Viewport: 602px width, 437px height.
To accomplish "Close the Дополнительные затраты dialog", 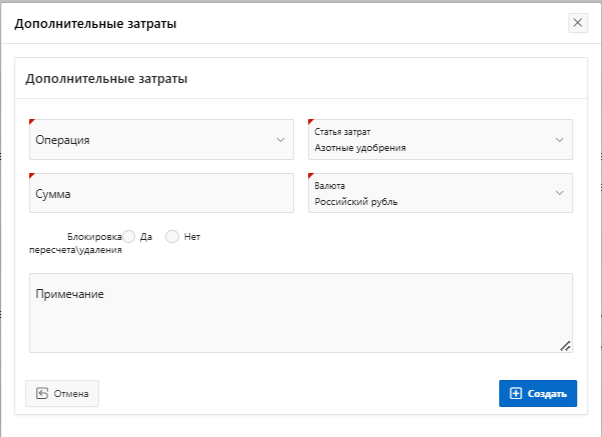I will [578, 23].
